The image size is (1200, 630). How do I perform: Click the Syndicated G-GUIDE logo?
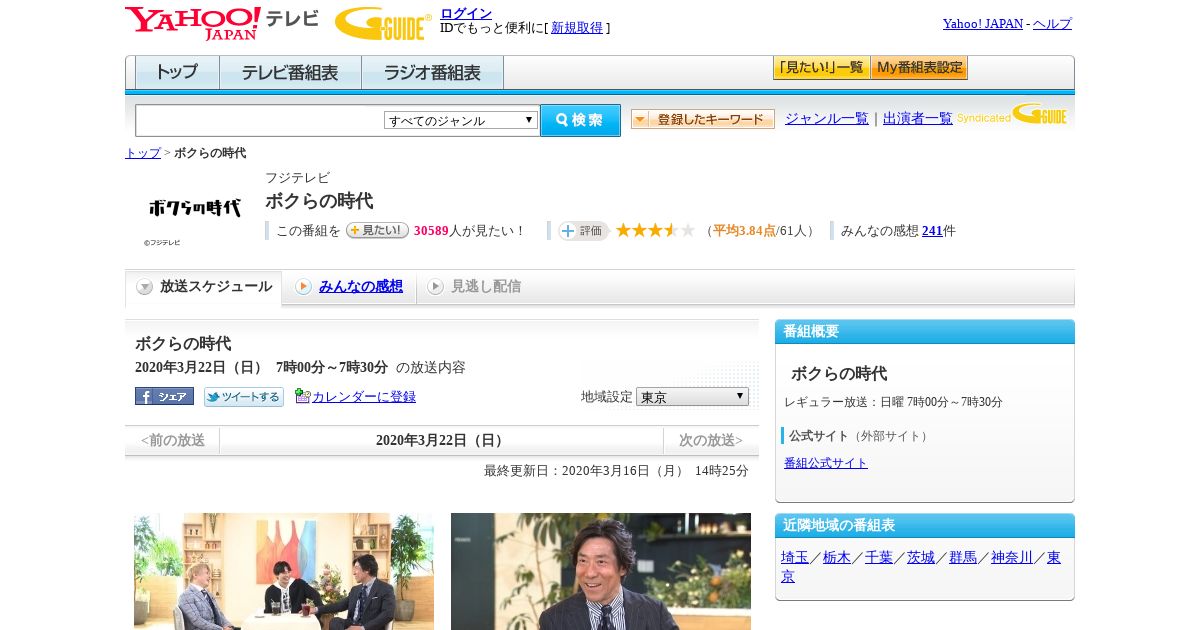(x=1013, y=115)
